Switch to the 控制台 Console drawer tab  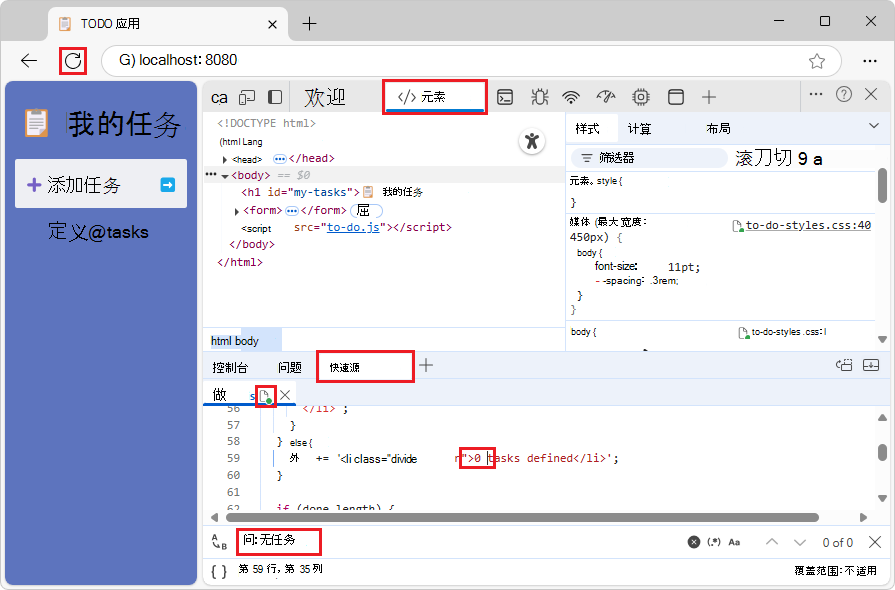[x=230, y=367]
